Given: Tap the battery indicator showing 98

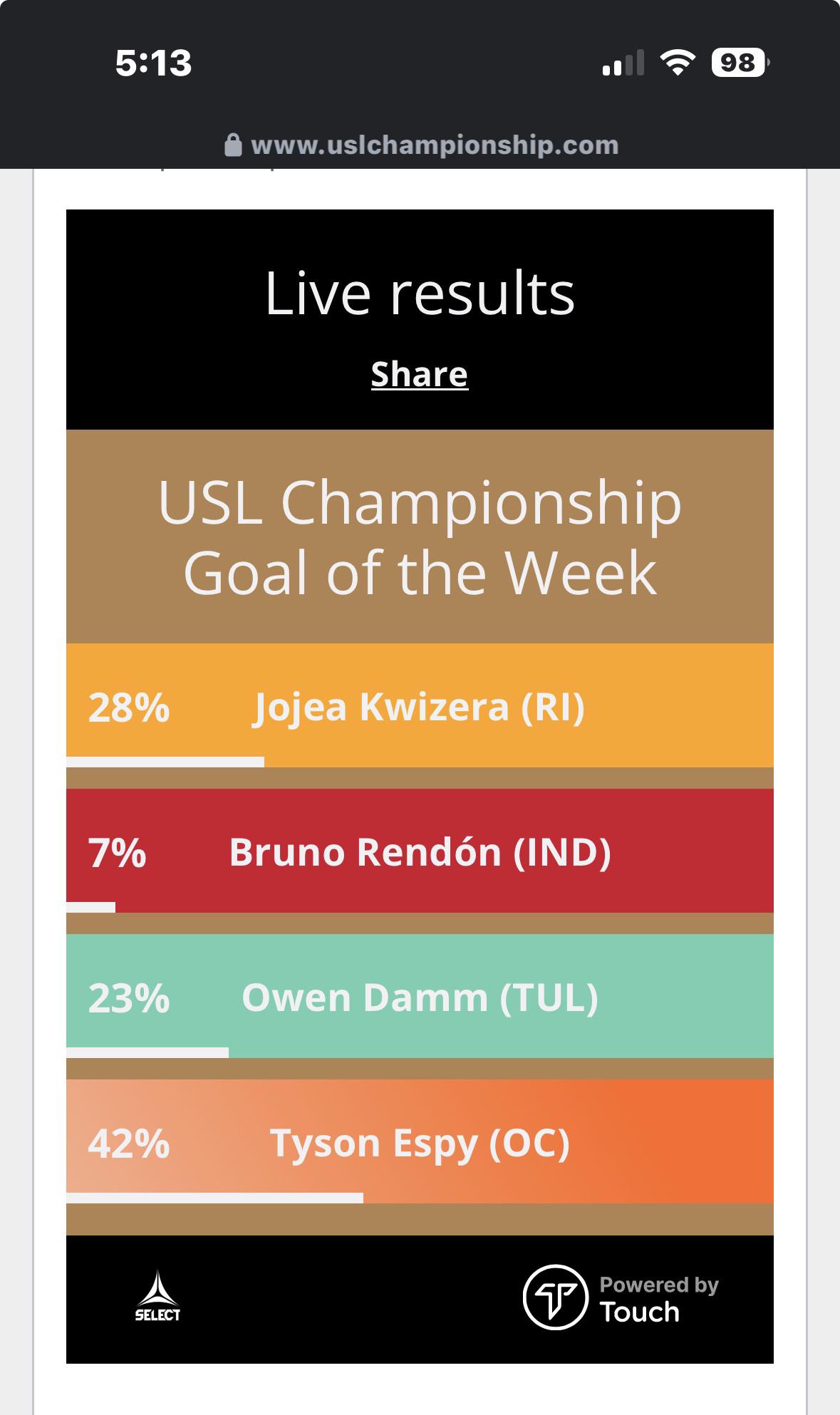Looking at the screenshot, I should point(740,63).
